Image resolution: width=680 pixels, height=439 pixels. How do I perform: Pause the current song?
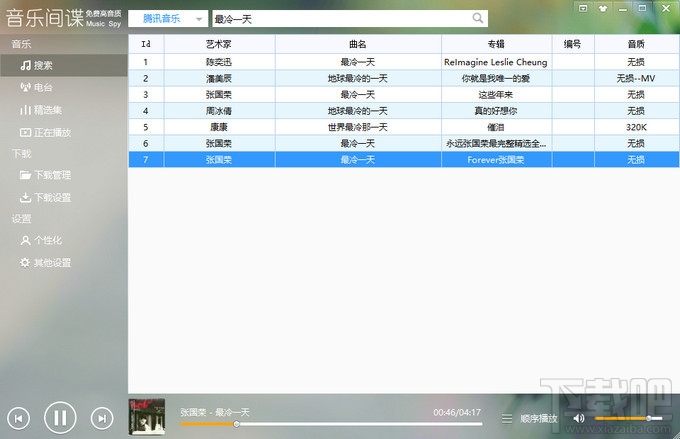click(x=60, y=418)
